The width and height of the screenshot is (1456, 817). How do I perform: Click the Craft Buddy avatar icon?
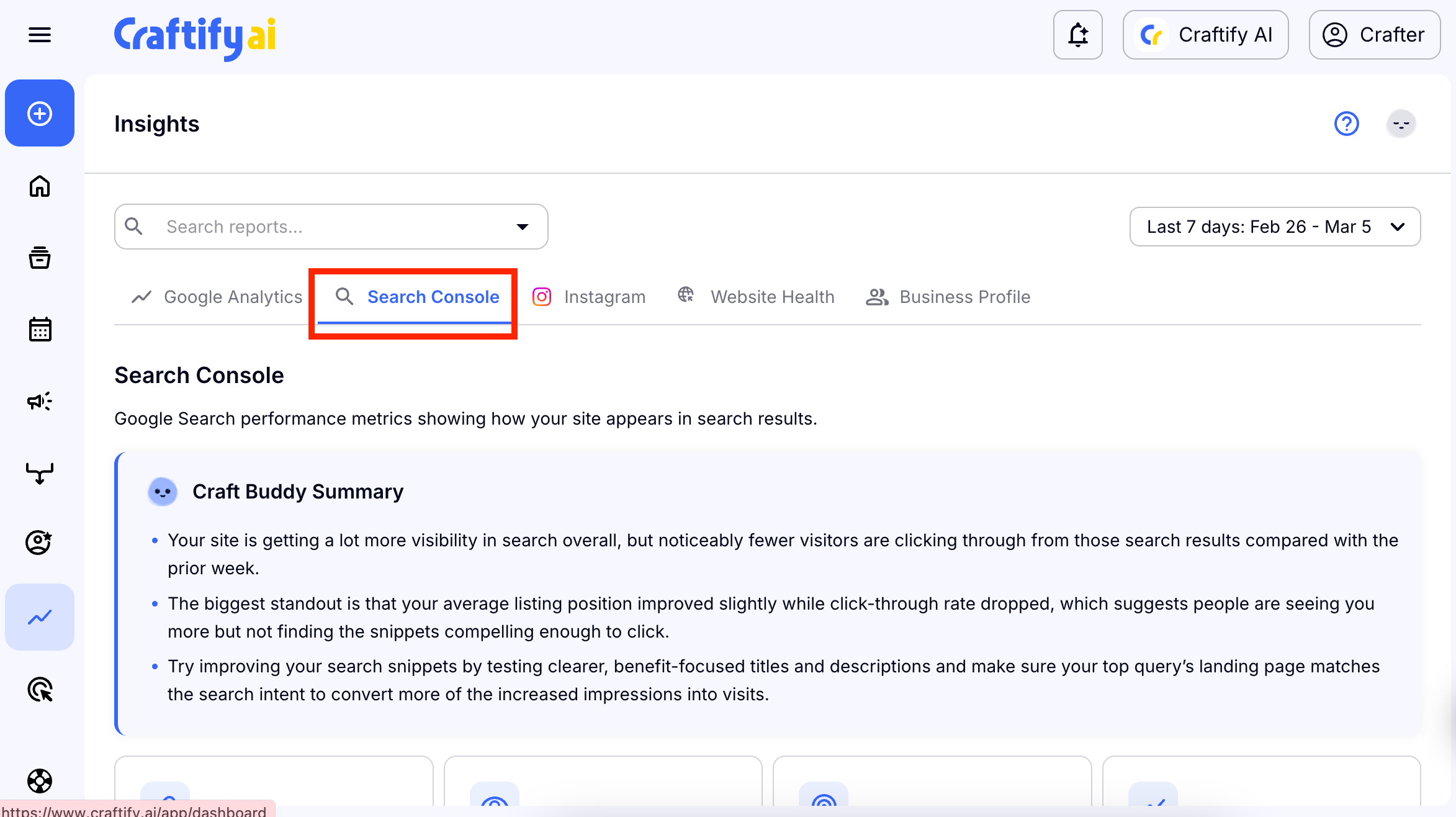click(1401, 124)
